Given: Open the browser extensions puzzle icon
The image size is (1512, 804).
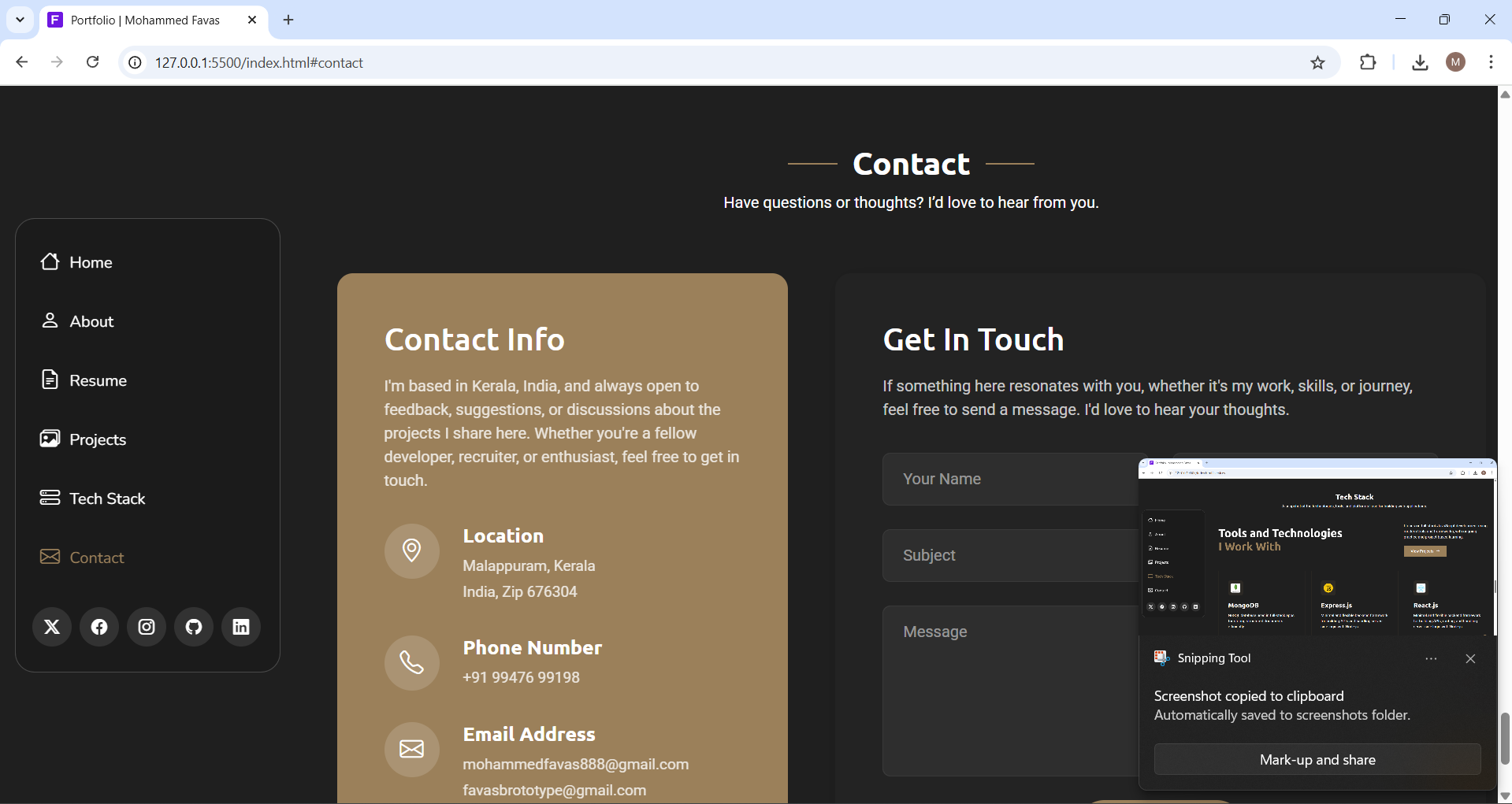Looking at the screenshot, I should [x=1368, y=63].
